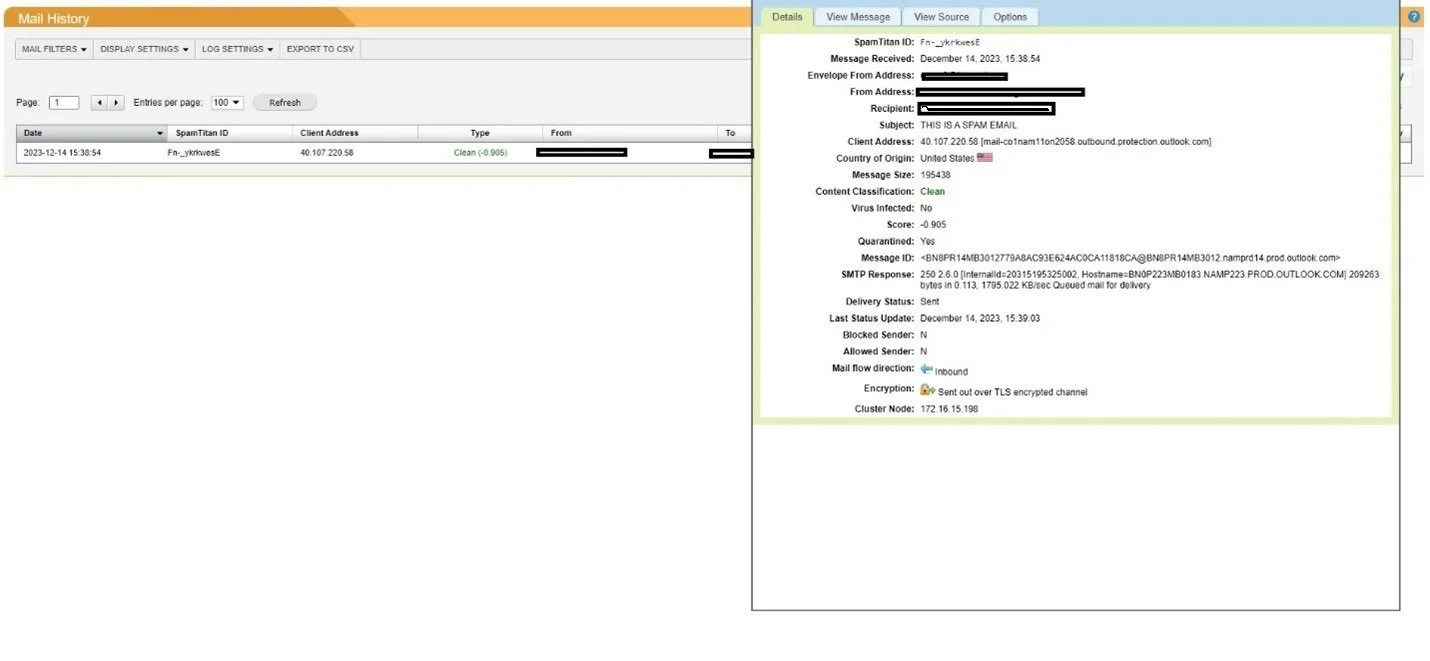Select the mail row Fn-_ykrkwesE
This screenshot has width=1430, height=661.
(x=193, y=153)
